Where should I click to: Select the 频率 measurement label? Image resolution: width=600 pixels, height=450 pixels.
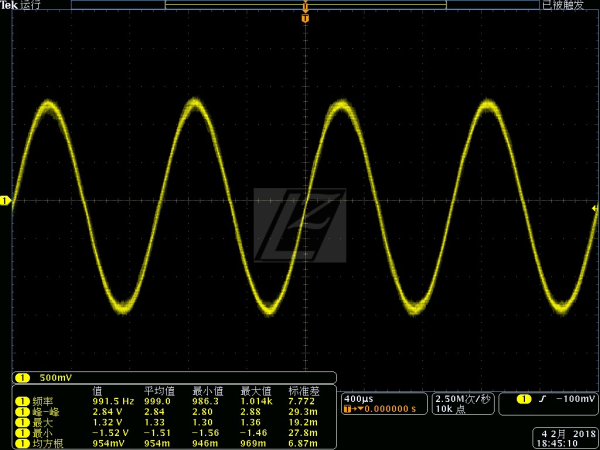point(41,401)
